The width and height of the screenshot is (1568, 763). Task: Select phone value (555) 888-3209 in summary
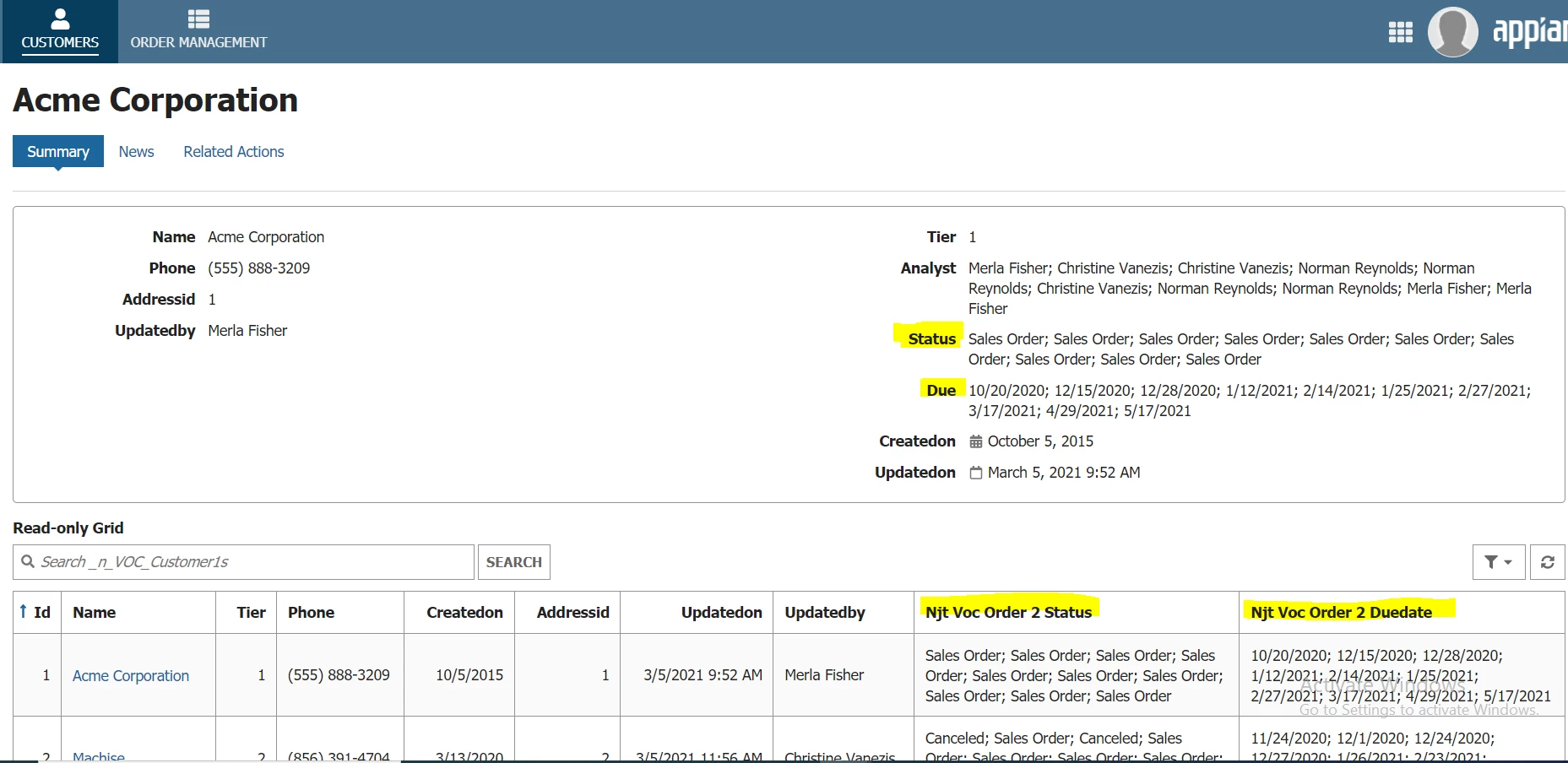coord(259,268)
